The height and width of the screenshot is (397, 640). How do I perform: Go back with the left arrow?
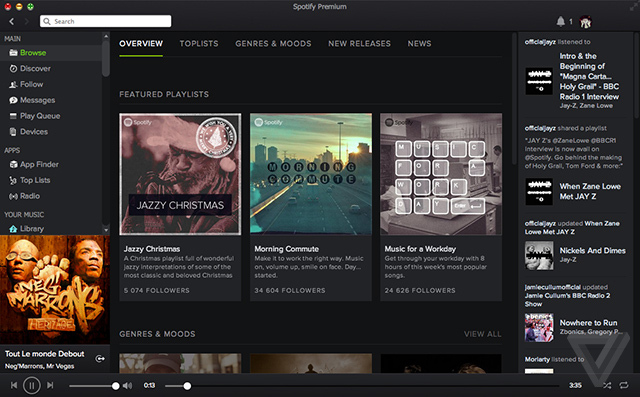tap(11, 21)
